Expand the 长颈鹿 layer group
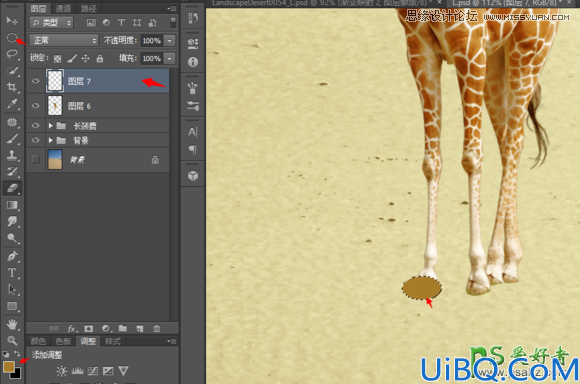 (x=51, y=126)
